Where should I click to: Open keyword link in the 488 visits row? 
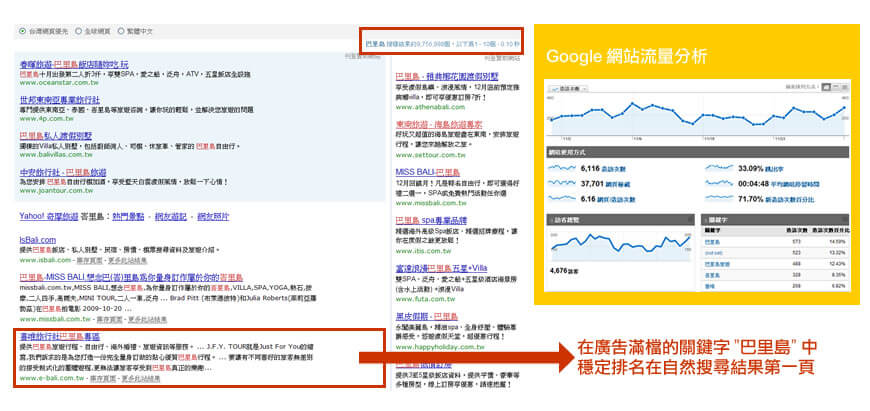click(717, 263)
